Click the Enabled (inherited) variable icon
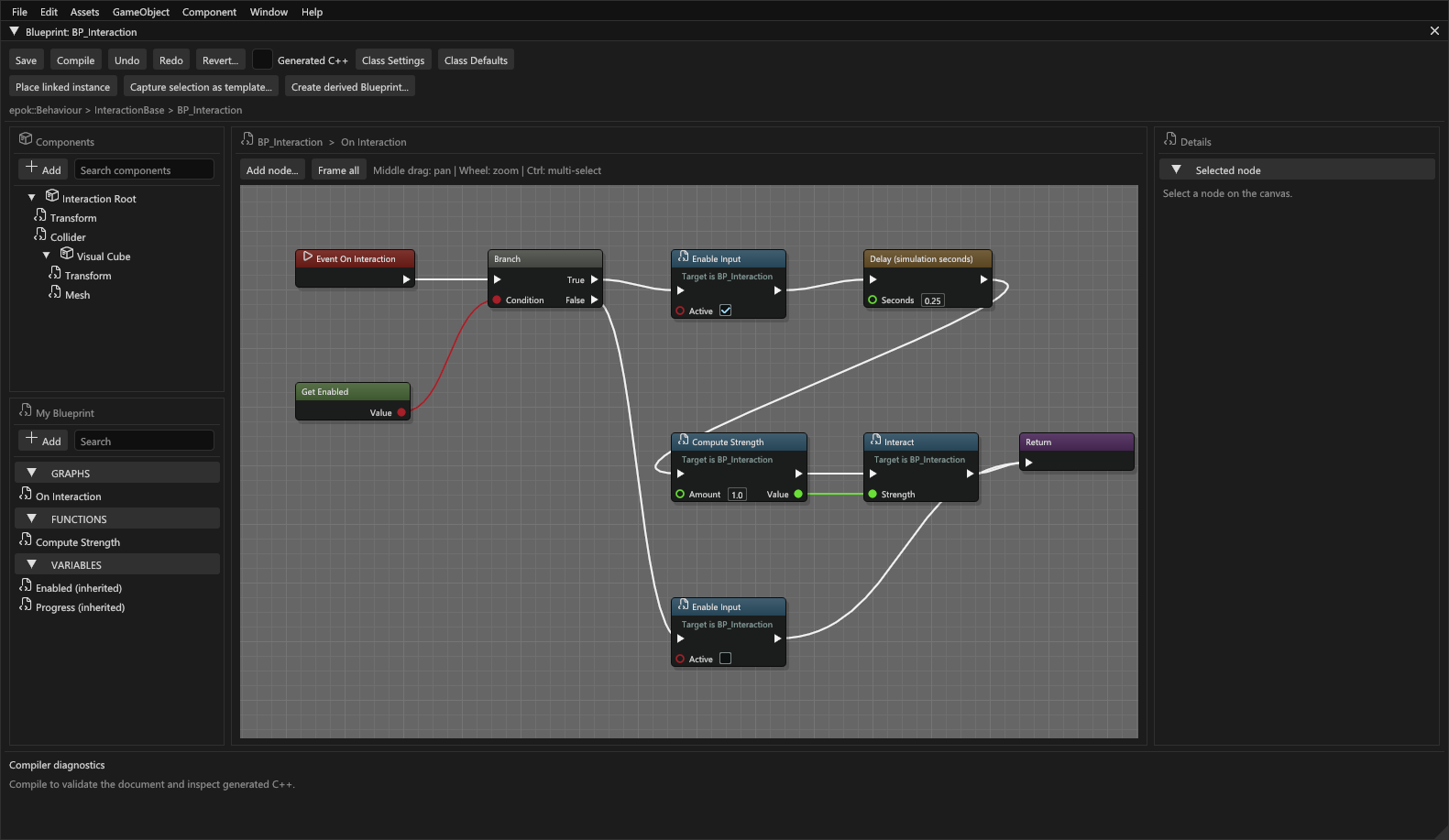Viewport: 1449px width, 840px height. (x=26, y=585)
